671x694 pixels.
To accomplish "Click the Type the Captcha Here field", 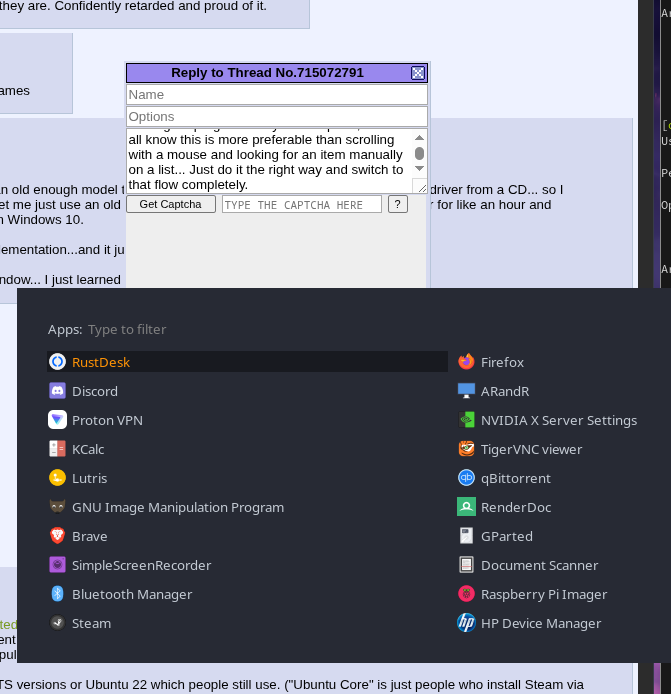I will click(x=302, y=204).
